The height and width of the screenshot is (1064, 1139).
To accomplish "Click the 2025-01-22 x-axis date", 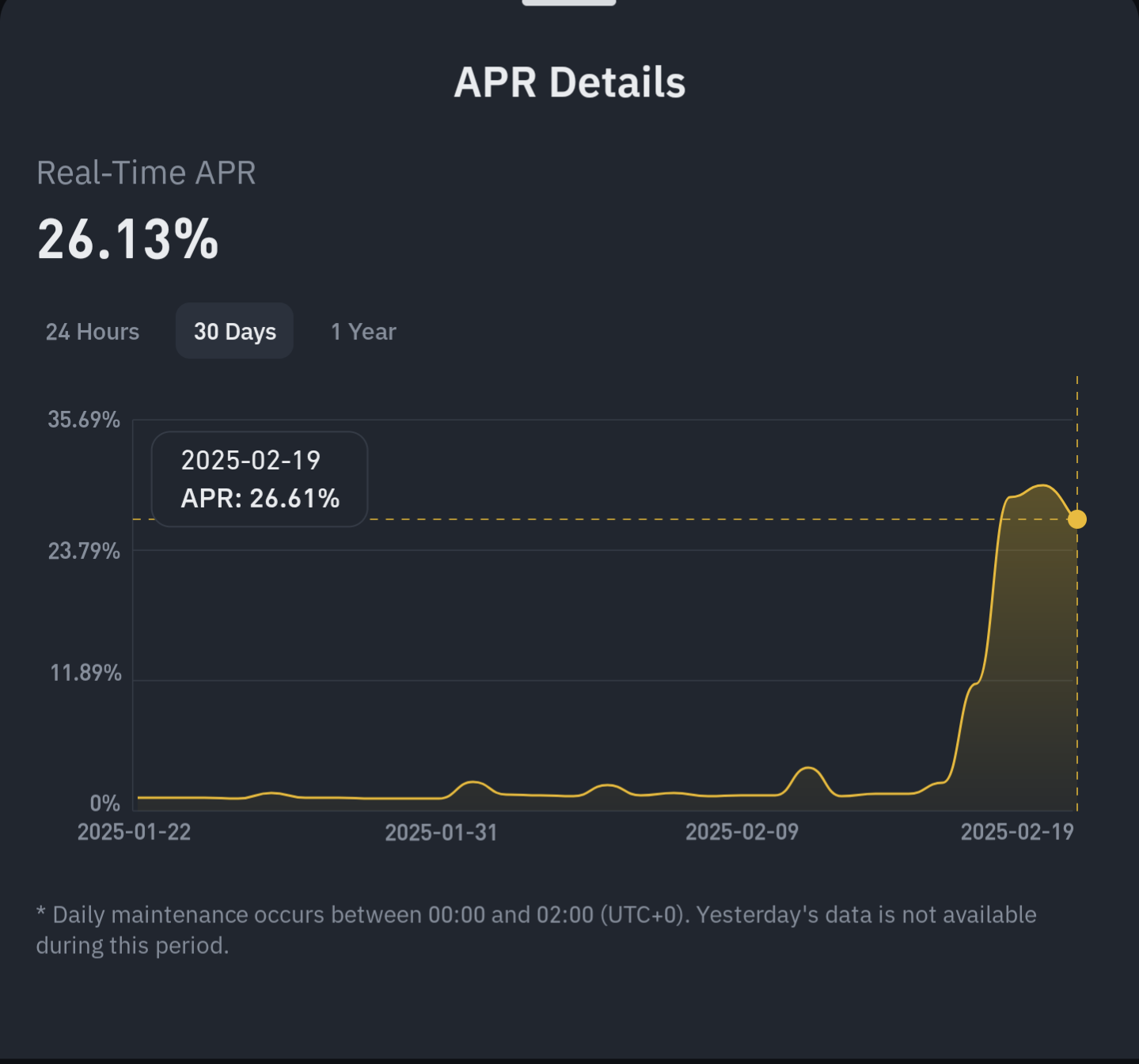I will coord(134,832).
